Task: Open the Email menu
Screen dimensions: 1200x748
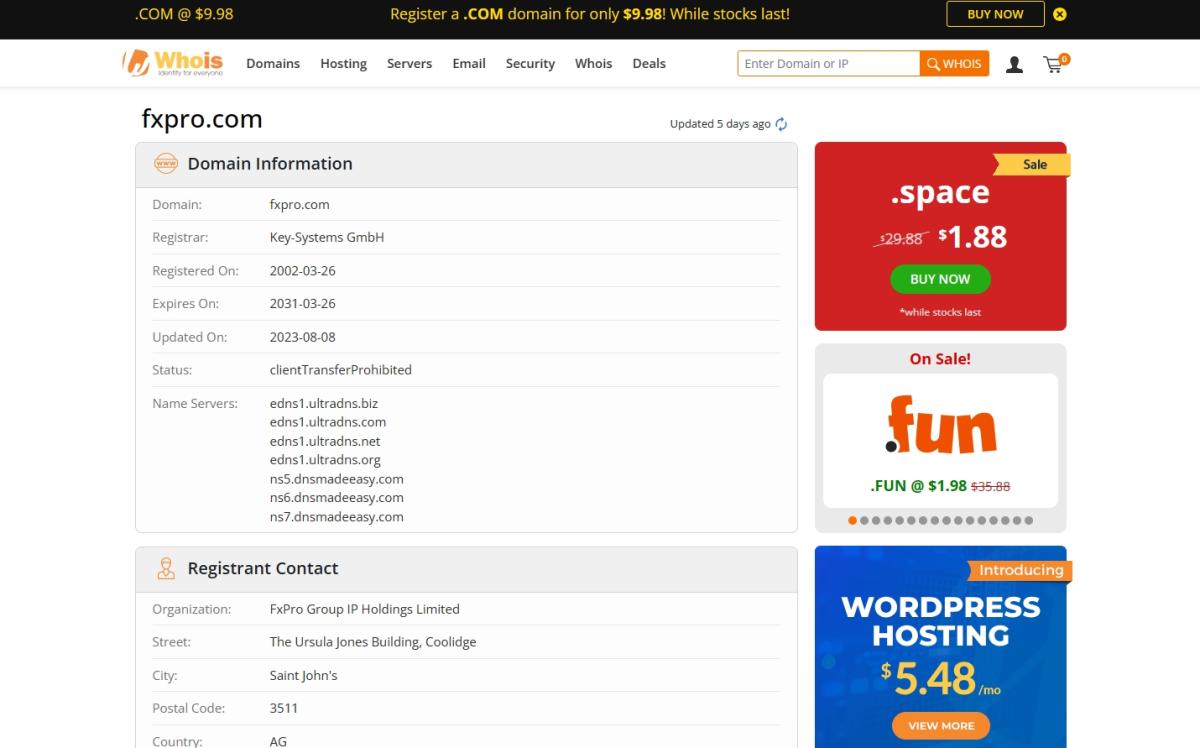Action: pyautogui.click(x=469, y=63)
